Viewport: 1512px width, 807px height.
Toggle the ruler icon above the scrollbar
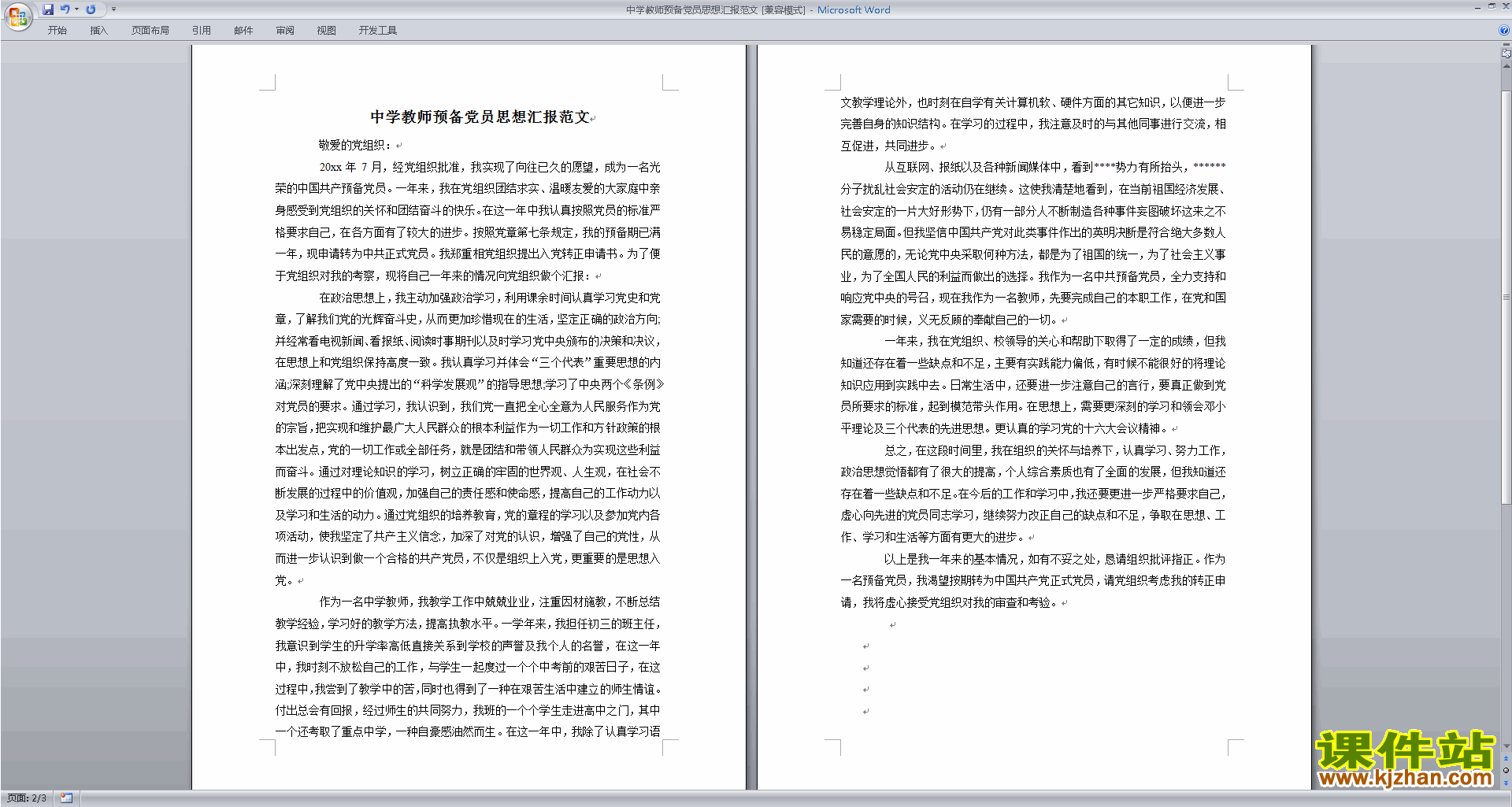(x=1506, y=54)
